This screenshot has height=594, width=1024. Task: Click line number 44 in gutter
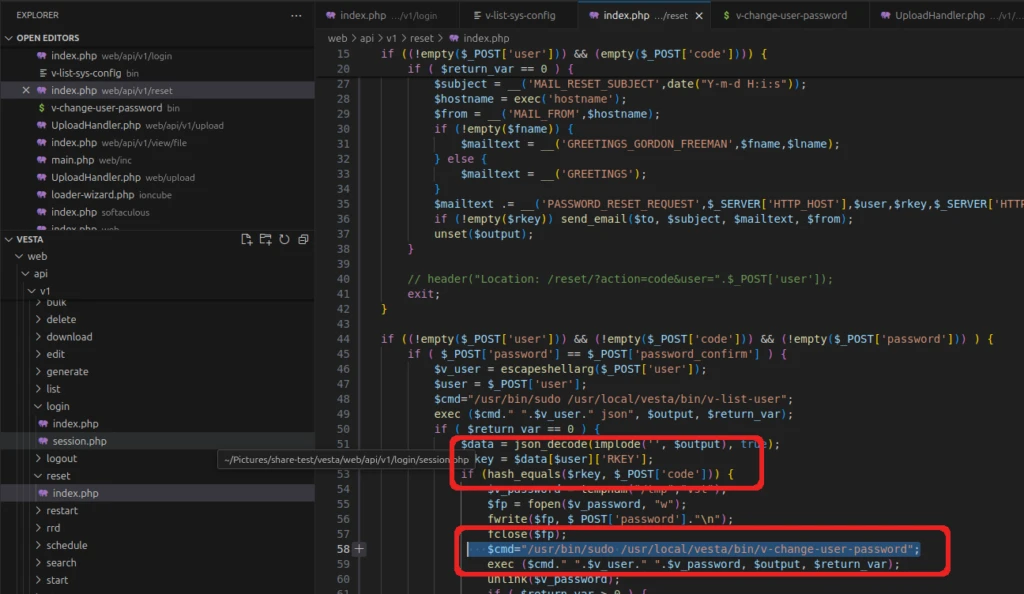pos(344,339)
